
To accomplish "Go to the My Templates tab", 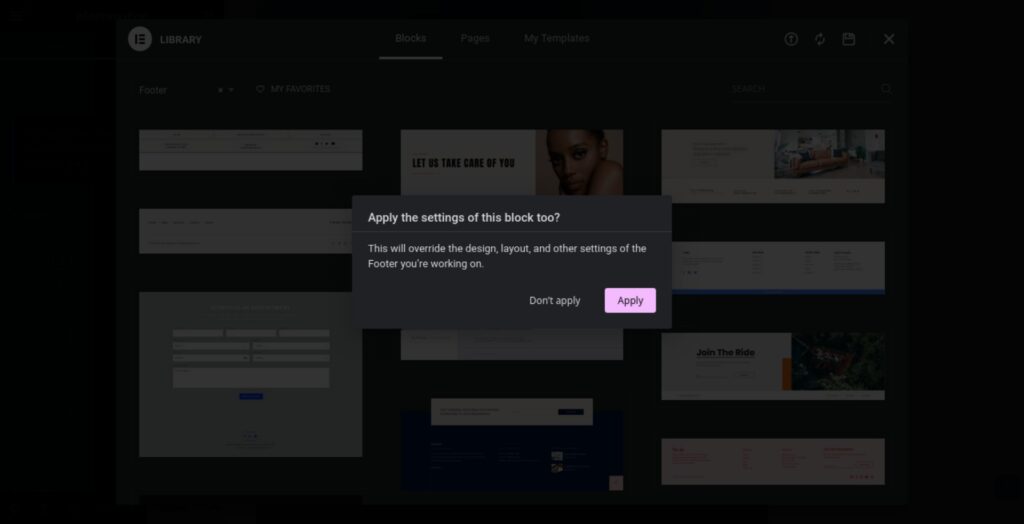I will pyautogui.click(x=556, y=39).
